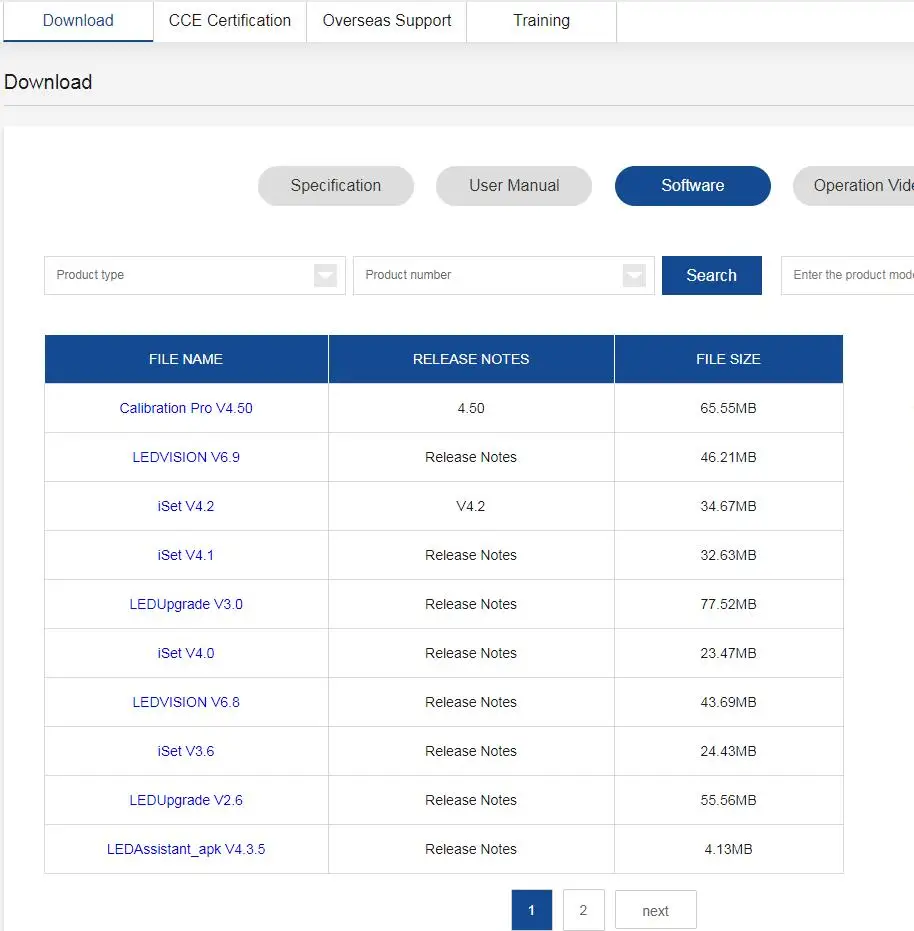Open Release Notes for LEDAssistant_apk V4.3.5
This screenshot has height=931, width=914.
click(471, 849)
